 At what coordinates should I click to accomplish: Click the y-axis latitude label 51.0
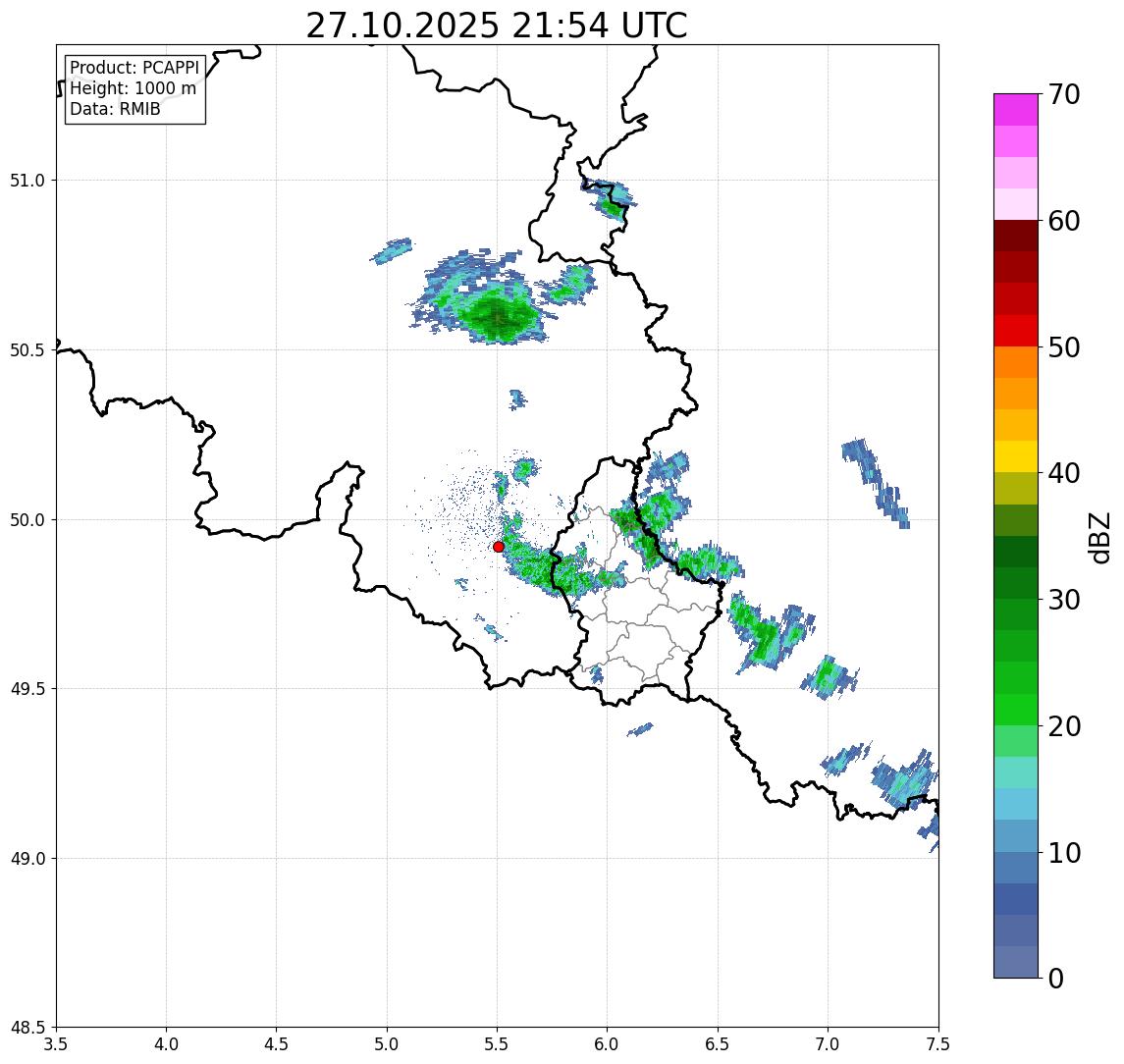click(27, 180)
